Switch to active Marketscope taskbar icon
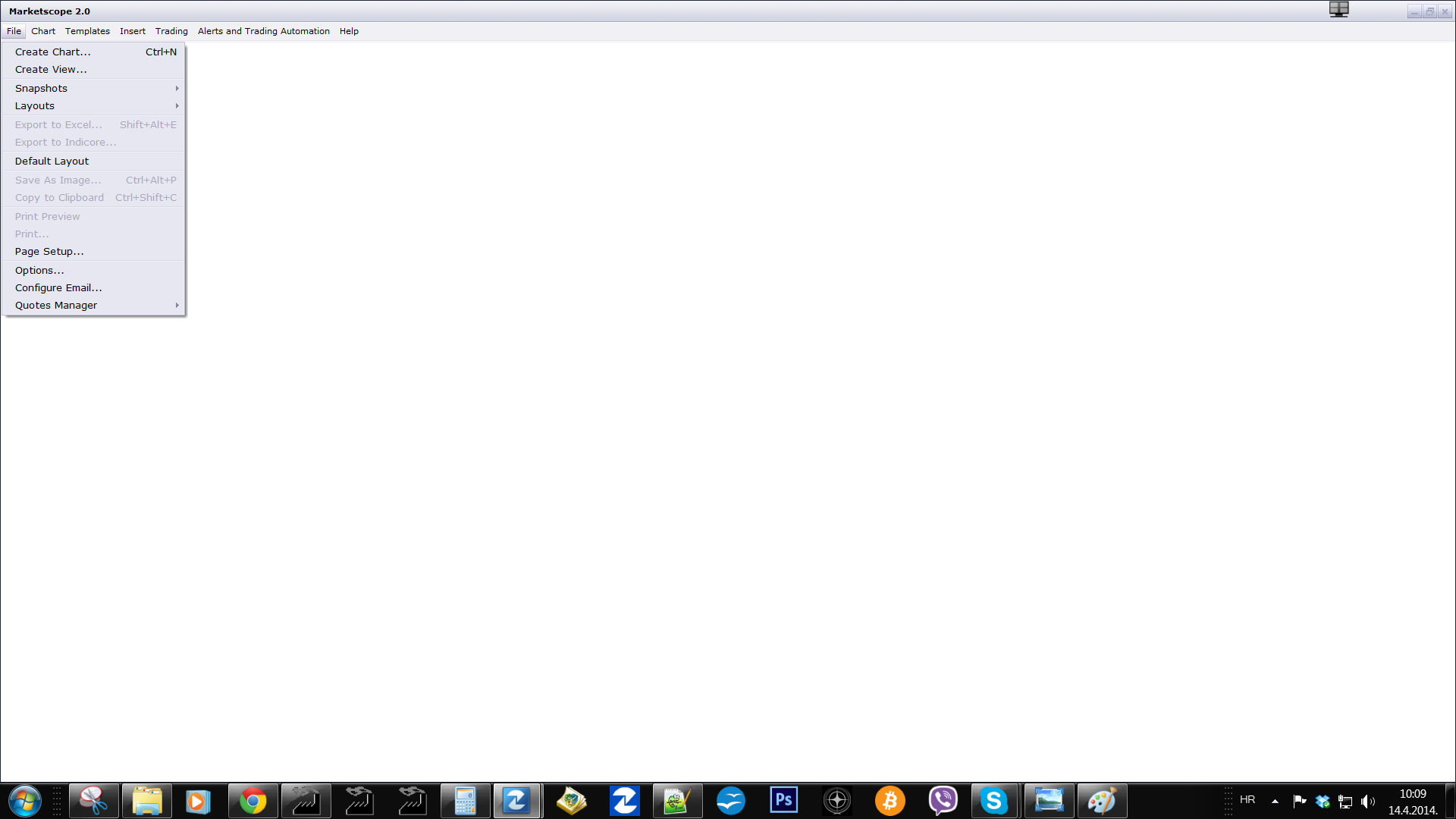Screen dimensions: 1456x819 (517, 801)
